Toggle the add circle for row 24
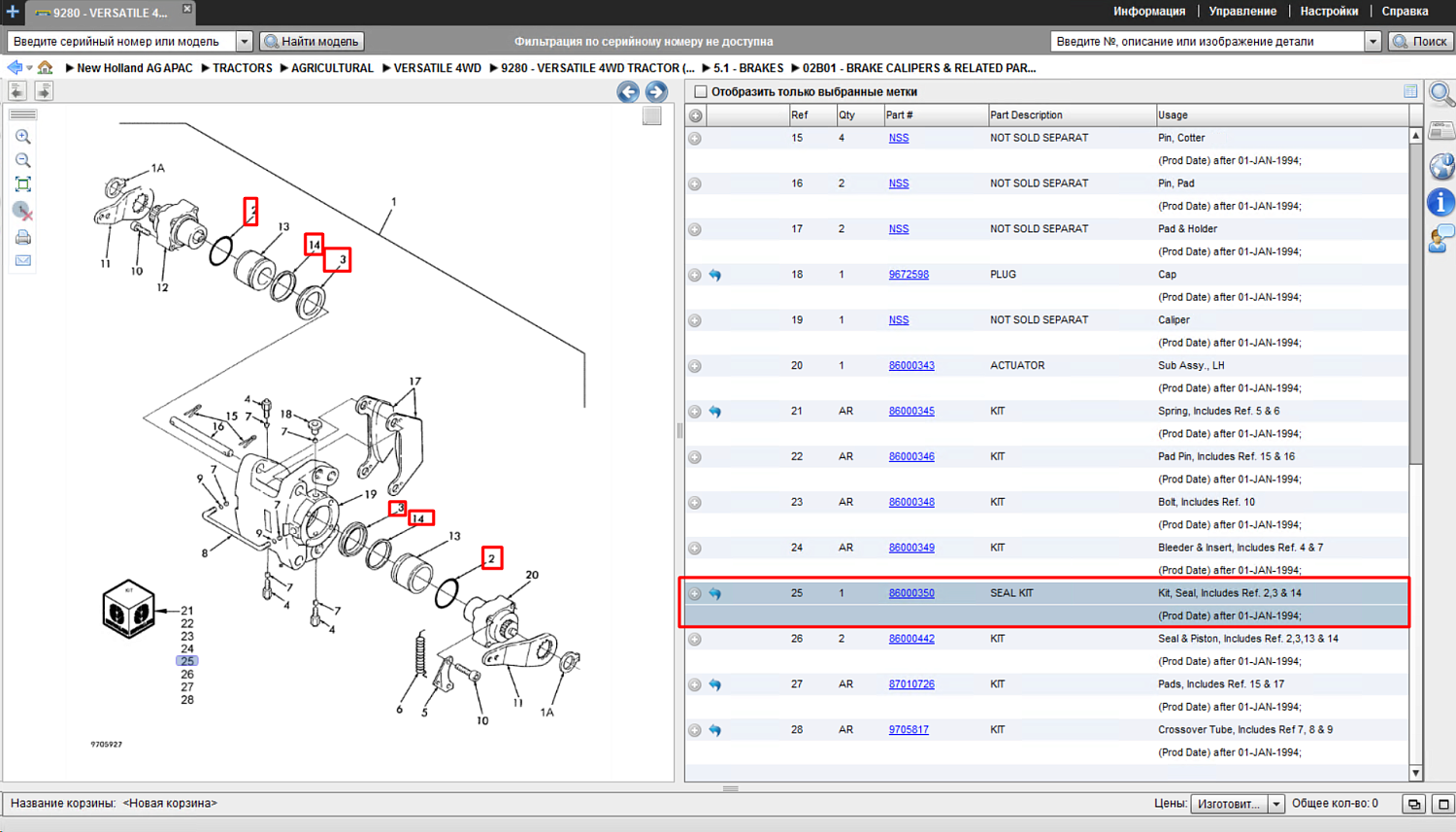1456x832 pixels. click(695, 549)
